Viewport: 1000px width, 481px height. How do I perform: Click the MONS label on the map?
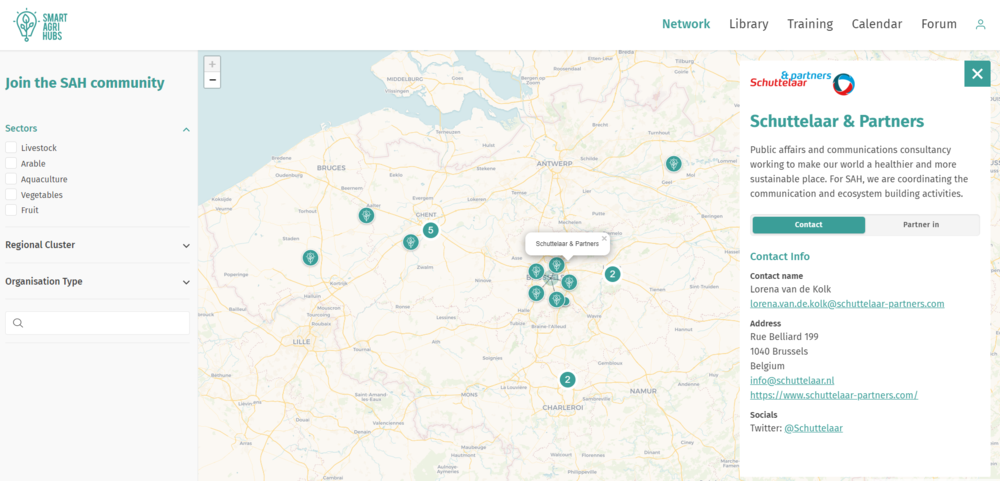point(469,395)
